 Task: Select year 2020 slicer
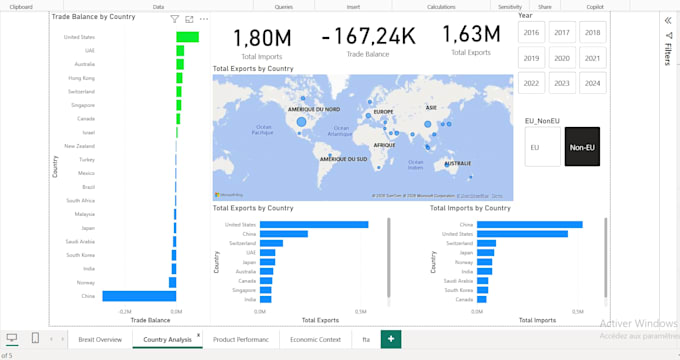pos(562,58)
